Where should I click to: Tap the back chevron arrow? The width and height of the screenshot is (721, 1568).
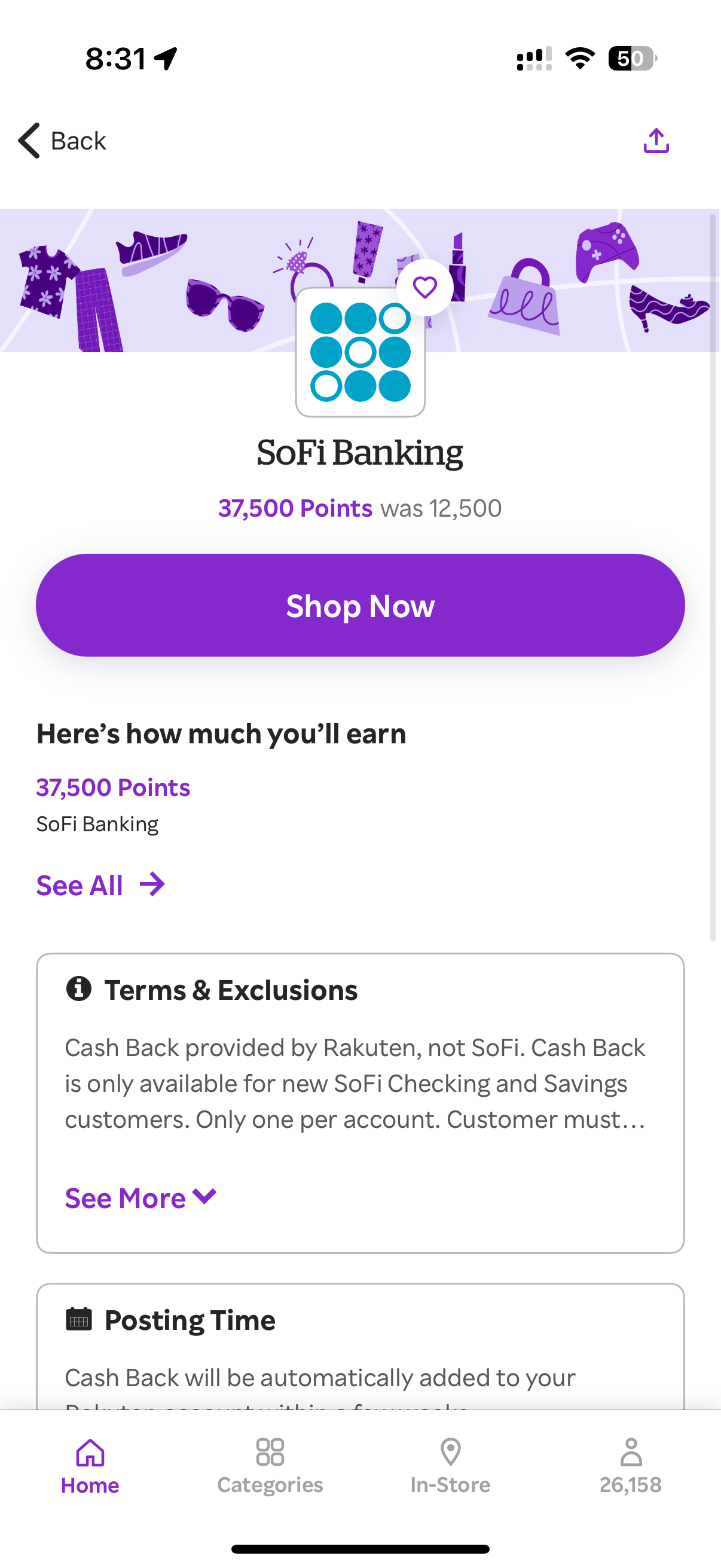[x=29, y=141]
